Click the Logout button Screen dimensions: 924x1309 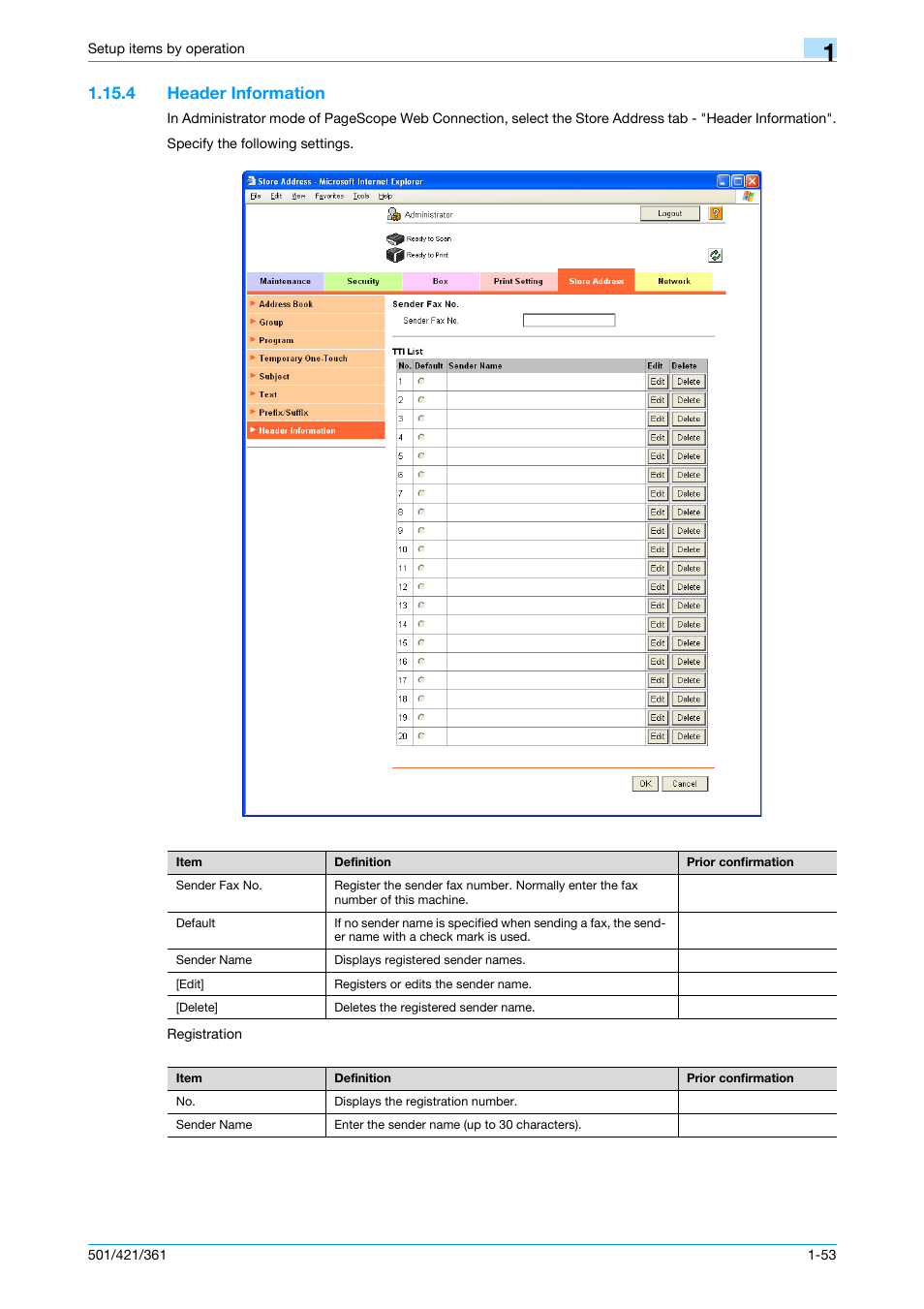pyautogui.click(x=670, y=213)
